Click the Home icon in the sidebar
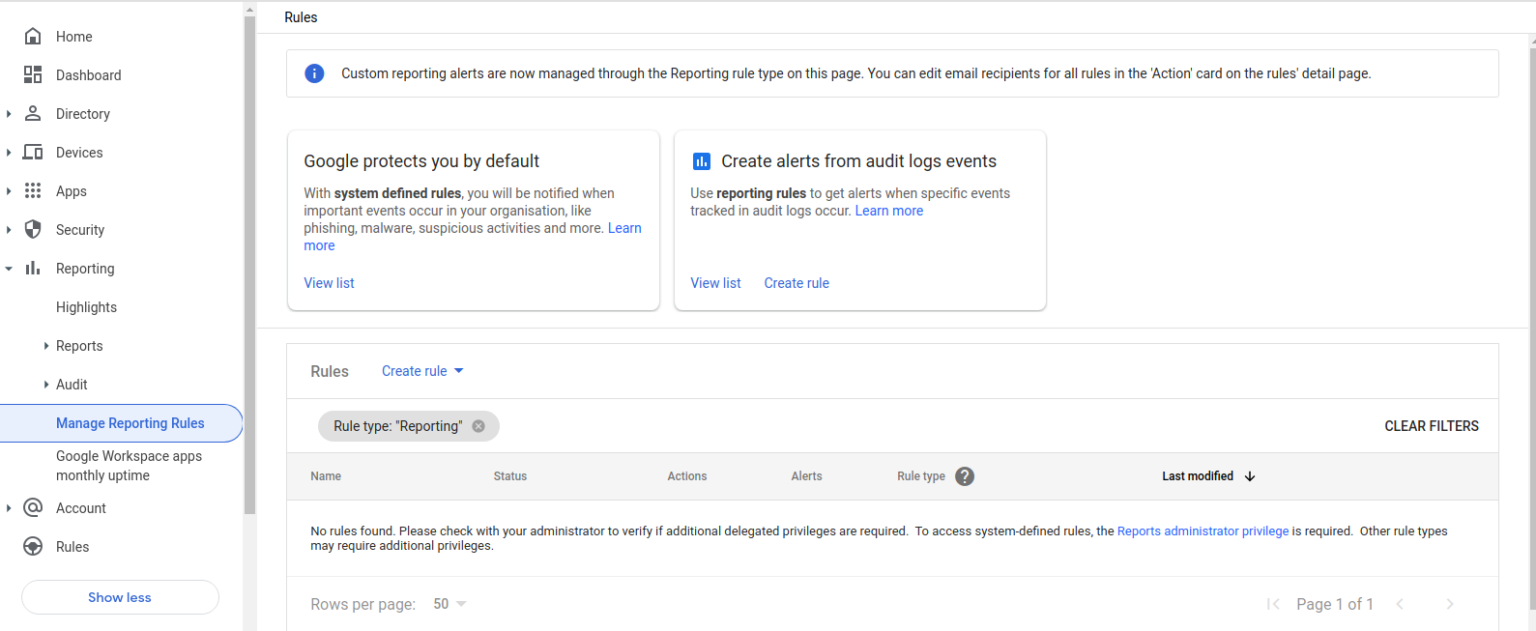 [x=34, y=36]
